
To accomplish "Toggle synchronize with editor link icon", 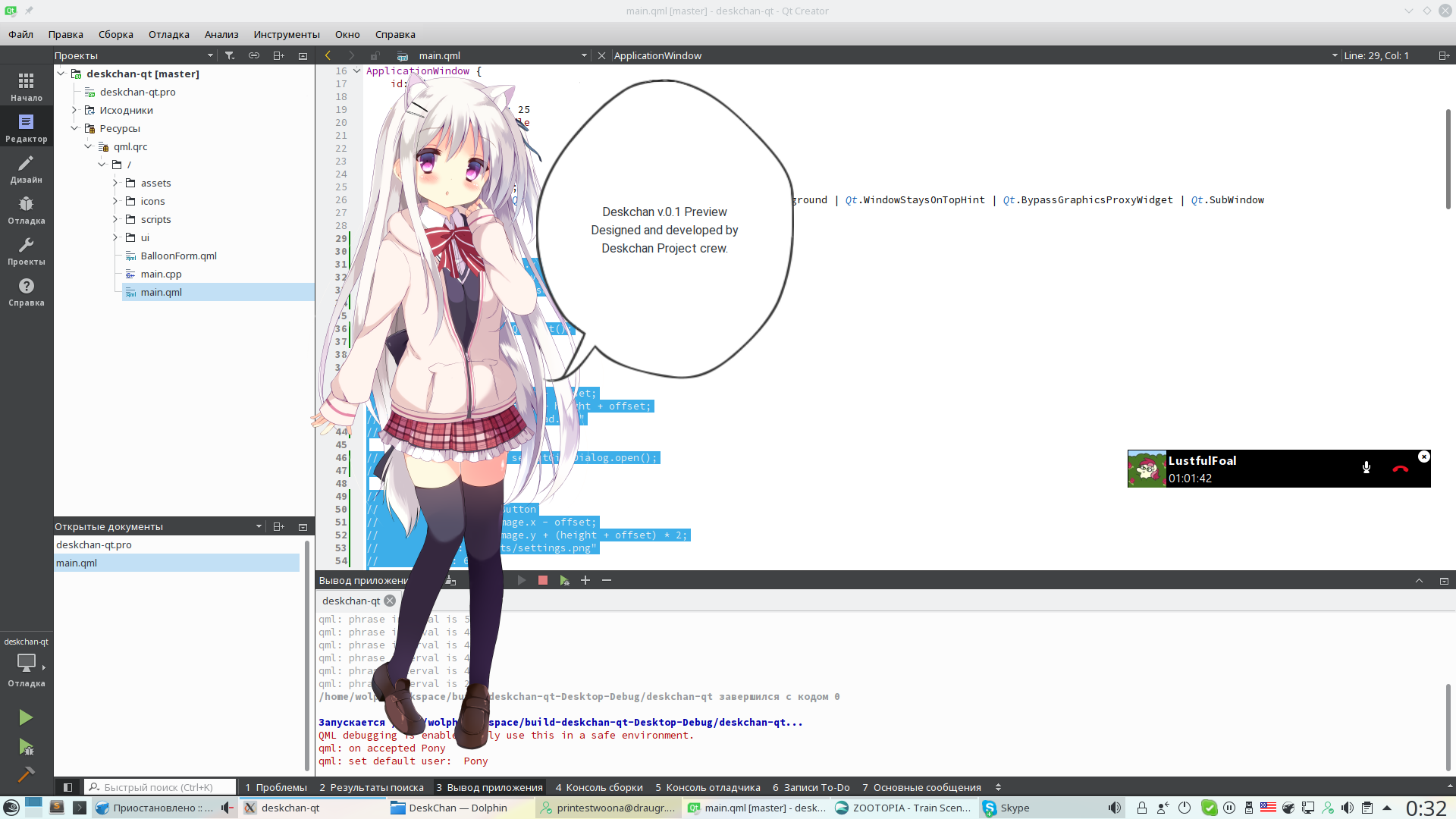I will coord(254,55).
